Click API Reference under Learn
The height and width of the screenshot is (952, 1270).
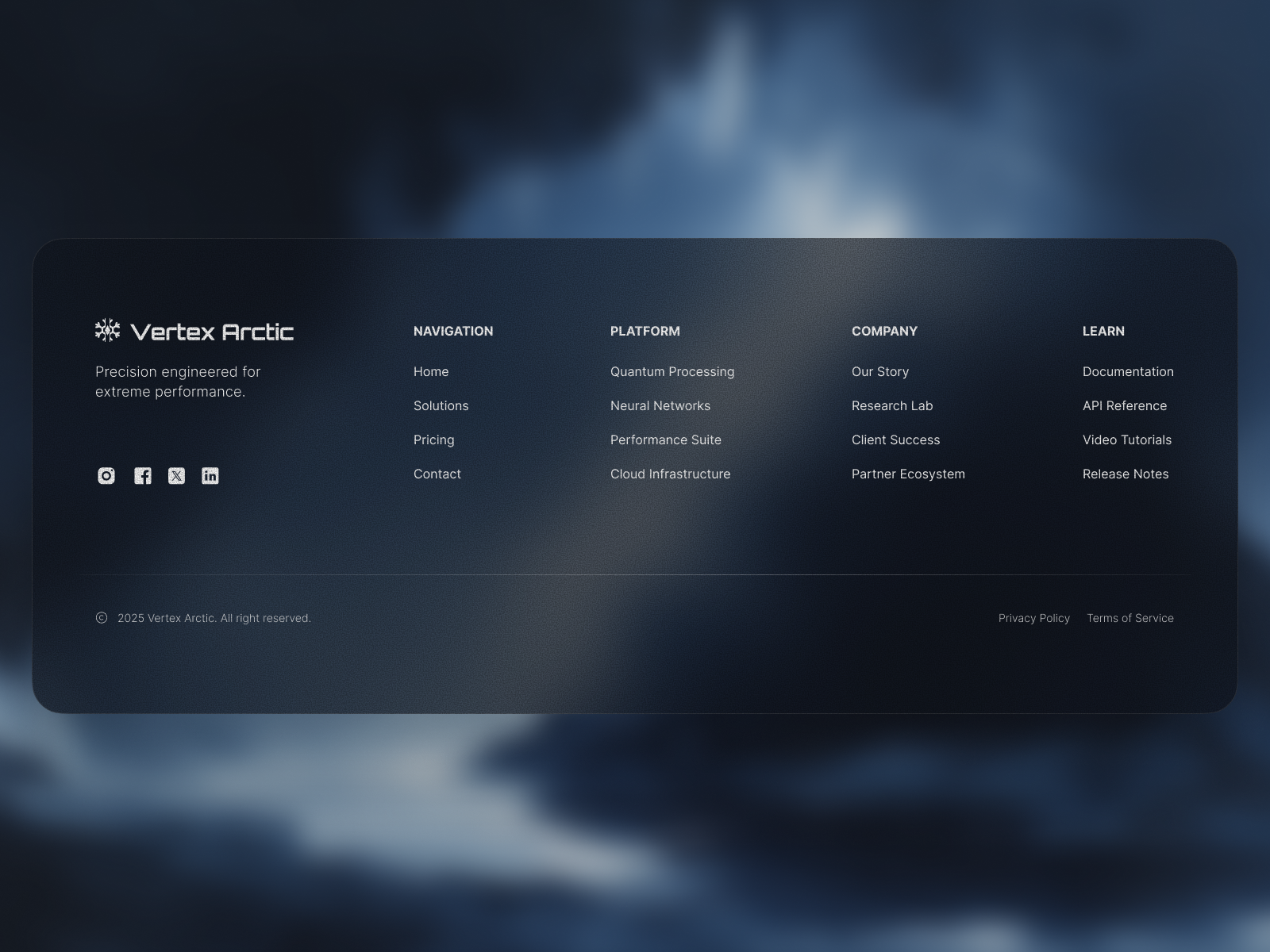point(1125,405)
